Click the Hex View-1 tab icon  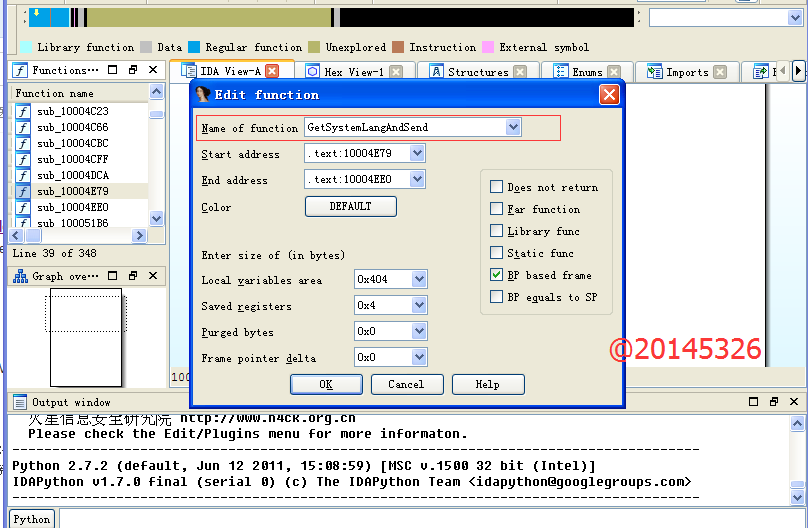pos(313,72)
